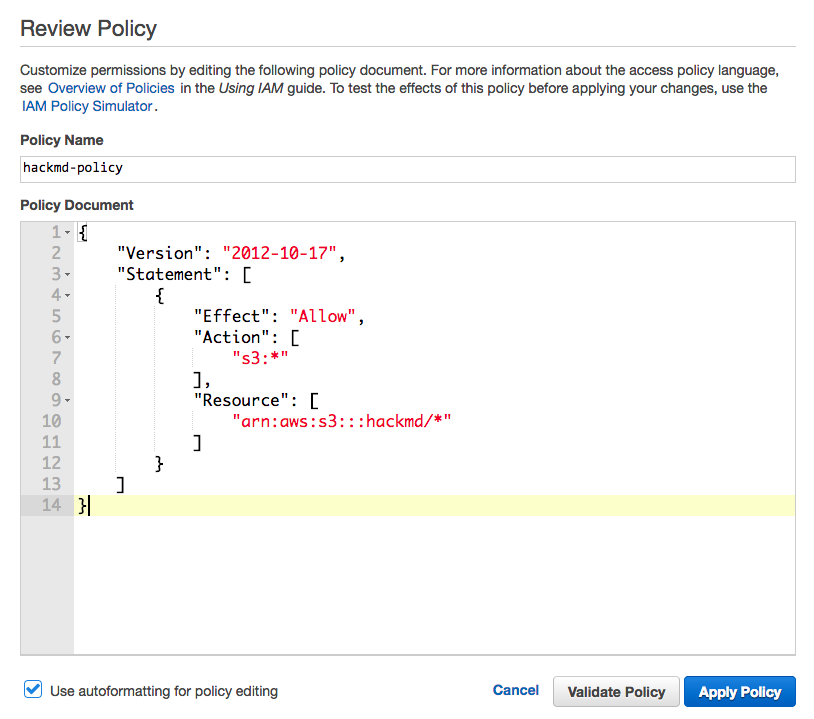Click the "Allow" effect value

[322, 316]
